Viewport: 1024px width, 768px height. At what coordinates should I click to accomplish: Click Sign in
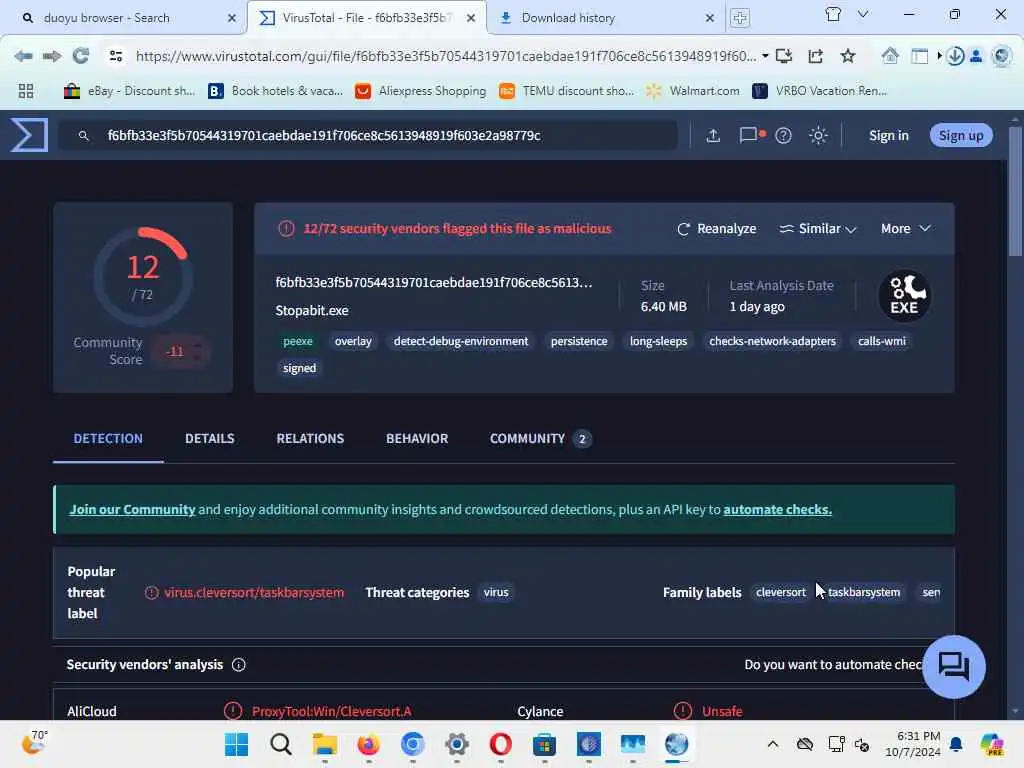[x=888, y=135]
